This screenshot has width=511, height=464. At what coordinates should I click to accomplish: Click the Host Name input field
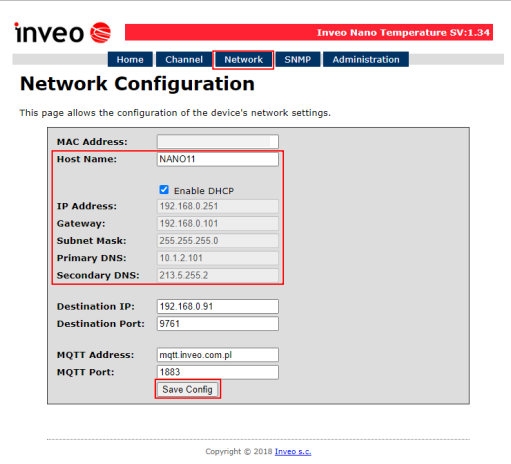(x=218, y=159)
